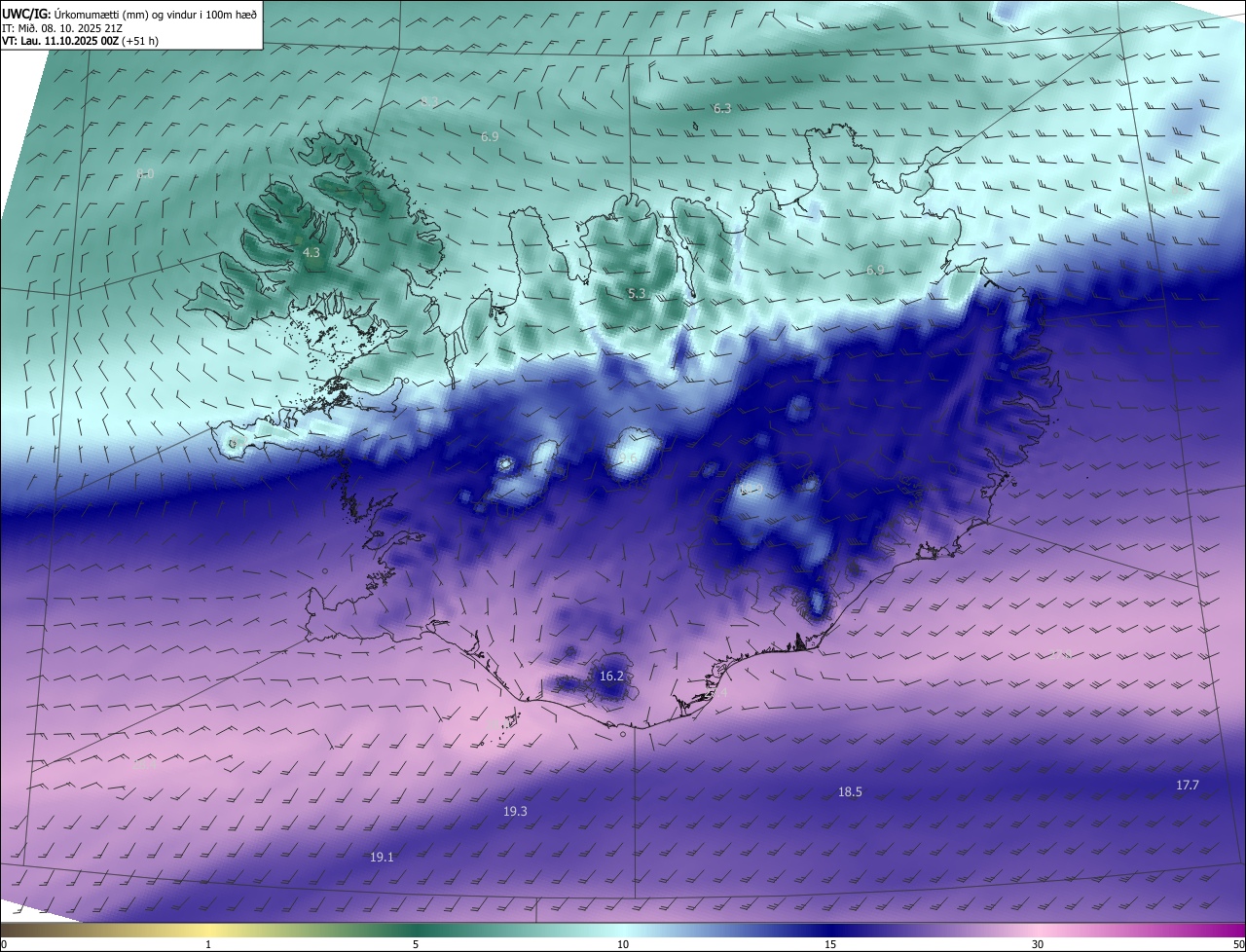Viewport: 1246px width, 952px height.
Task: Click the 10 label on the color scale
Action: click(623, 944)
